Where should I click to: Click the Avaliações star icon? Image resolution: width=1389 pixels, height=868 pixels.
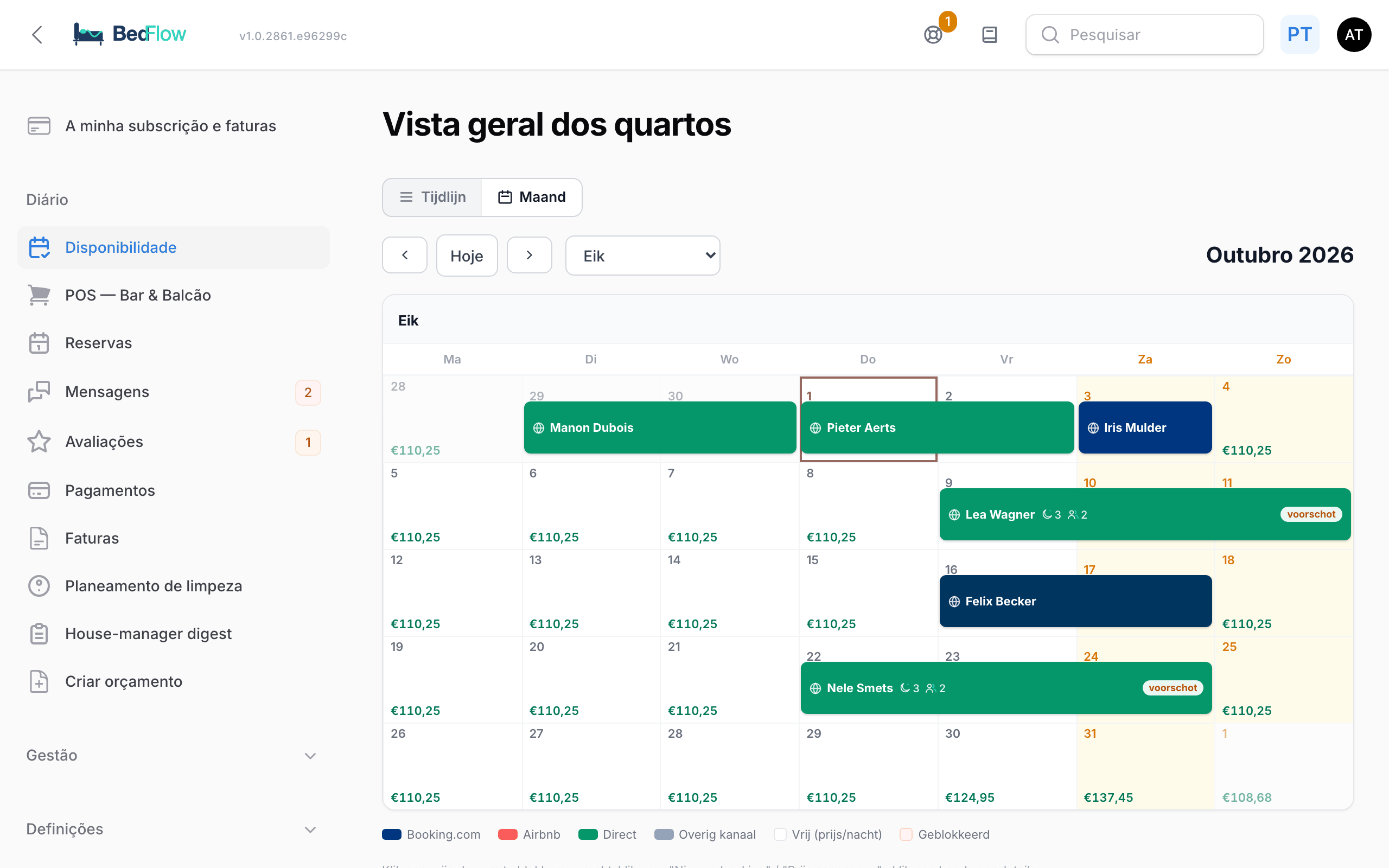tap(39, 442)
